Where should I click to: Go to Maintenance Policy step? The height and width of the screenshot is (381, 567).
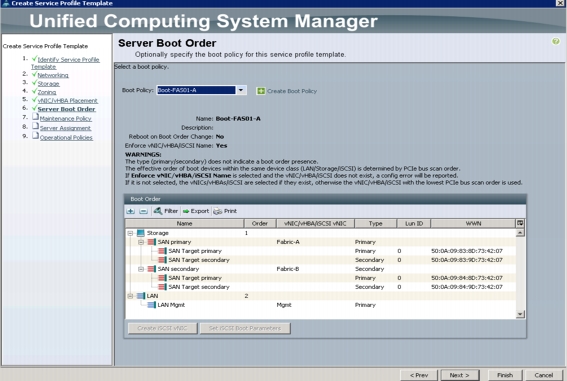click(65, 119)
